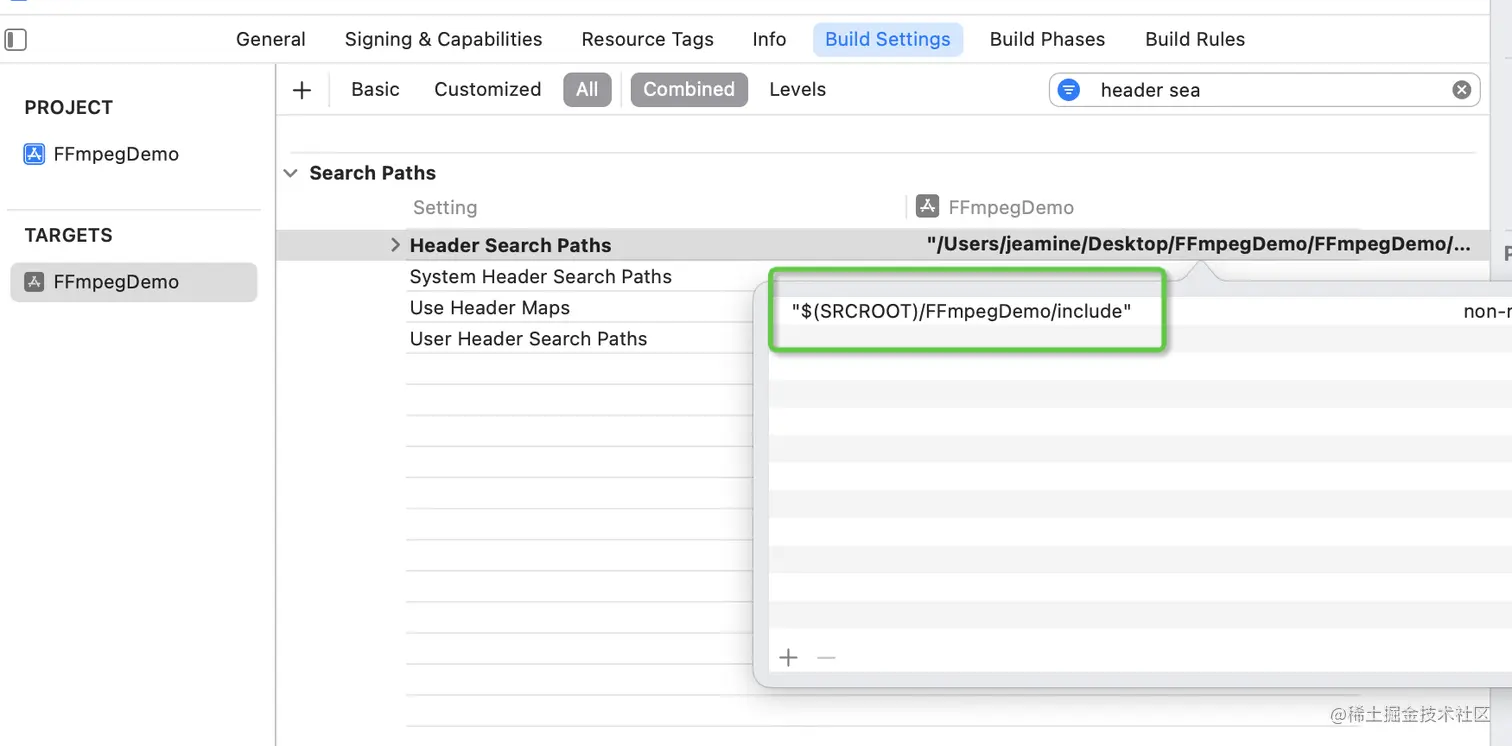Show All build settings
This screenshot has height=746, width=1512.
(587, 90)
